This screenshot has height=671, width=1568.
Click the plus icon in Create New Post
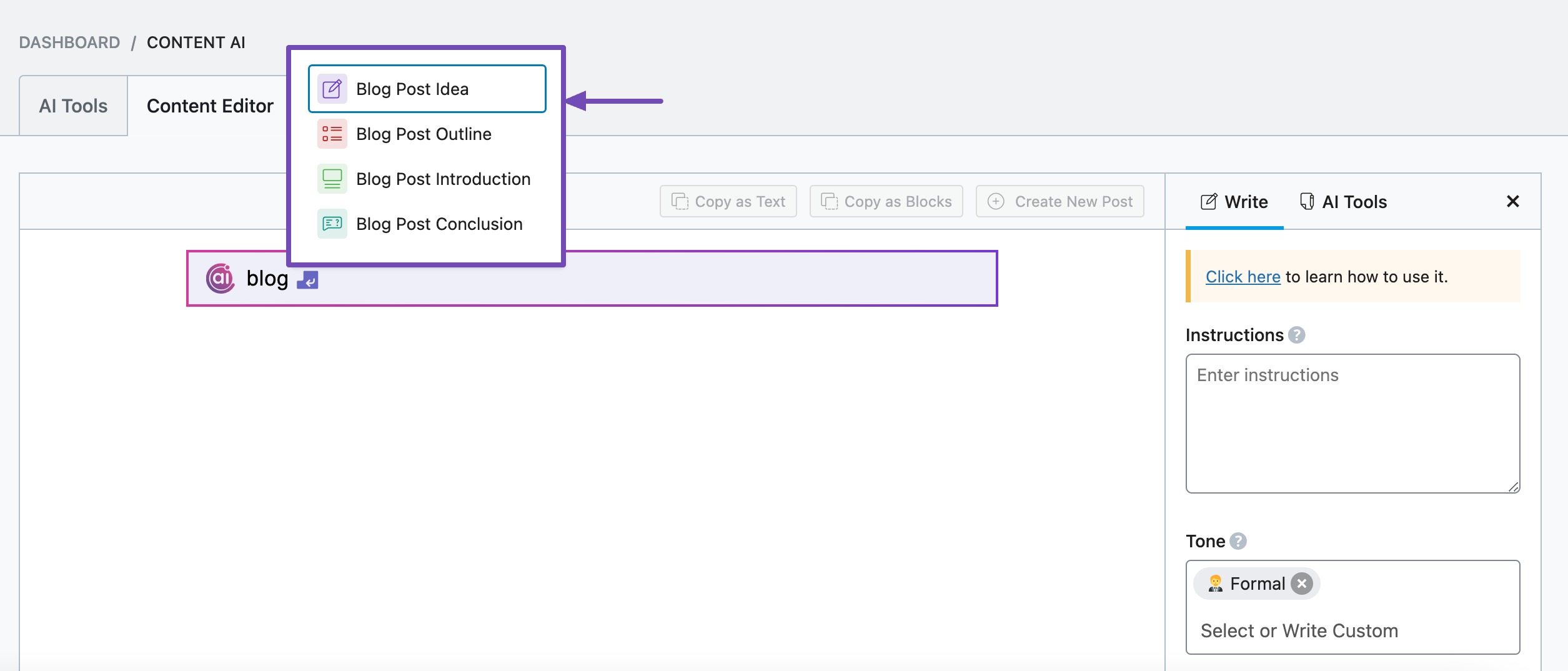996,201
